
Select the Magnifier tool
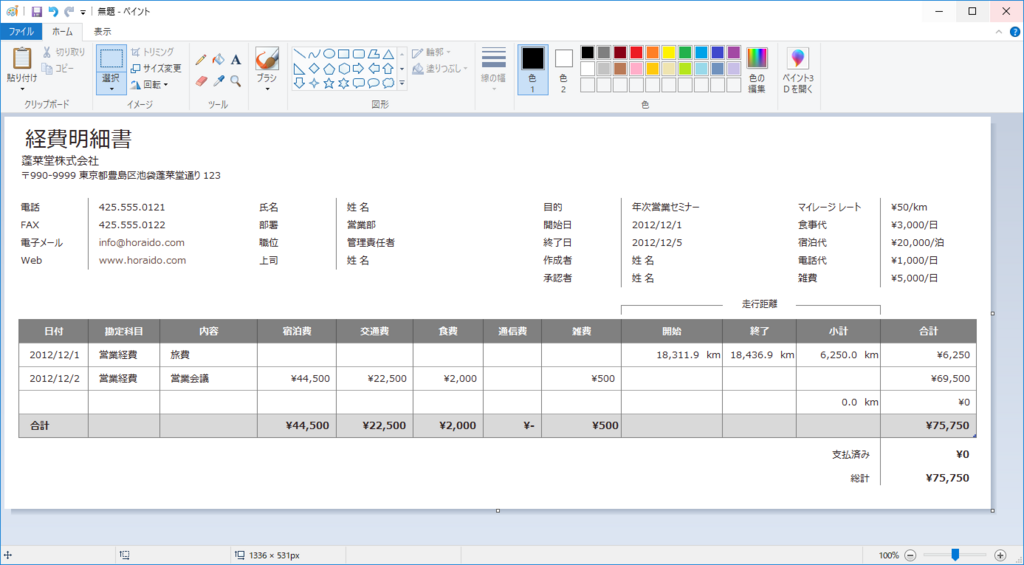click(236, 80)
